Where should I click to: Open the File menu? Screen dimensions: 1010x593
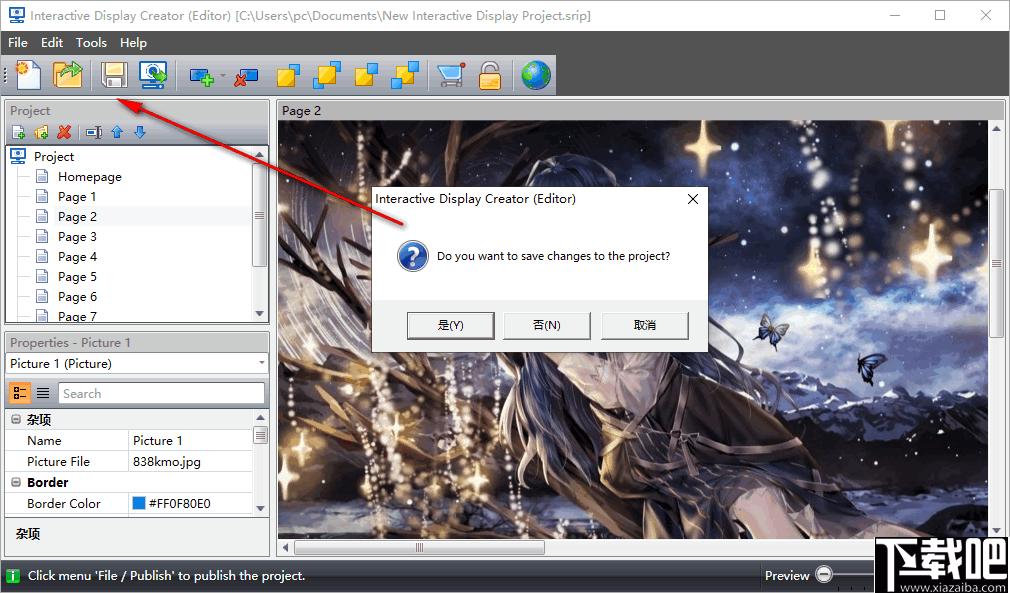18,43
